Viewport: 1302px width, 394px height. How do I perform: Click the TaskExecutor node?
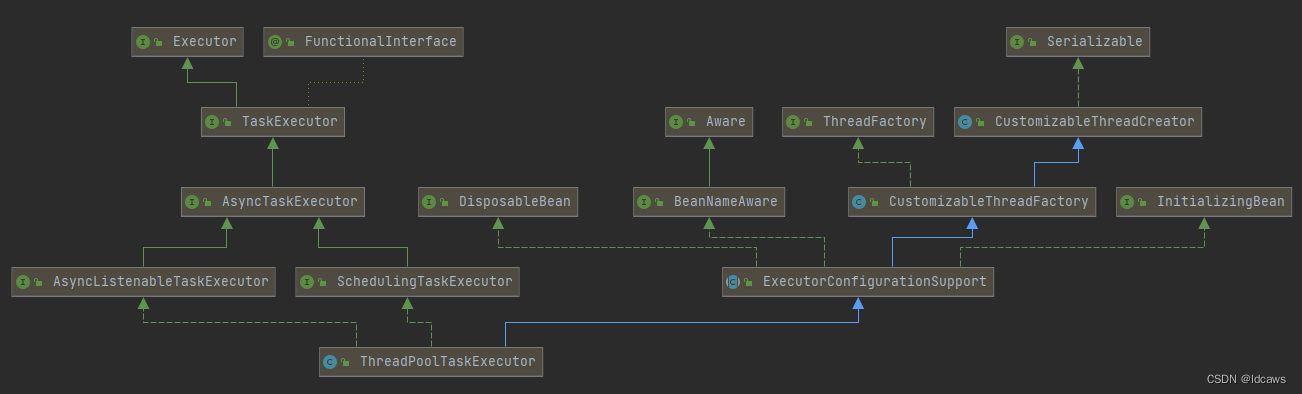coord(273,122)
